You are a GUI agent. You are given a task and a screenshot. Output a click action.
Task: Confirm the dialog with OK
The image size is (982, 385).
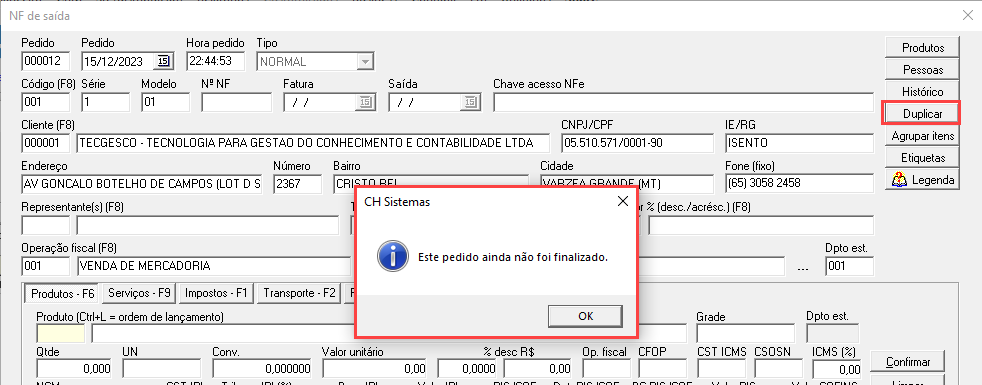[x=586, y=316]
